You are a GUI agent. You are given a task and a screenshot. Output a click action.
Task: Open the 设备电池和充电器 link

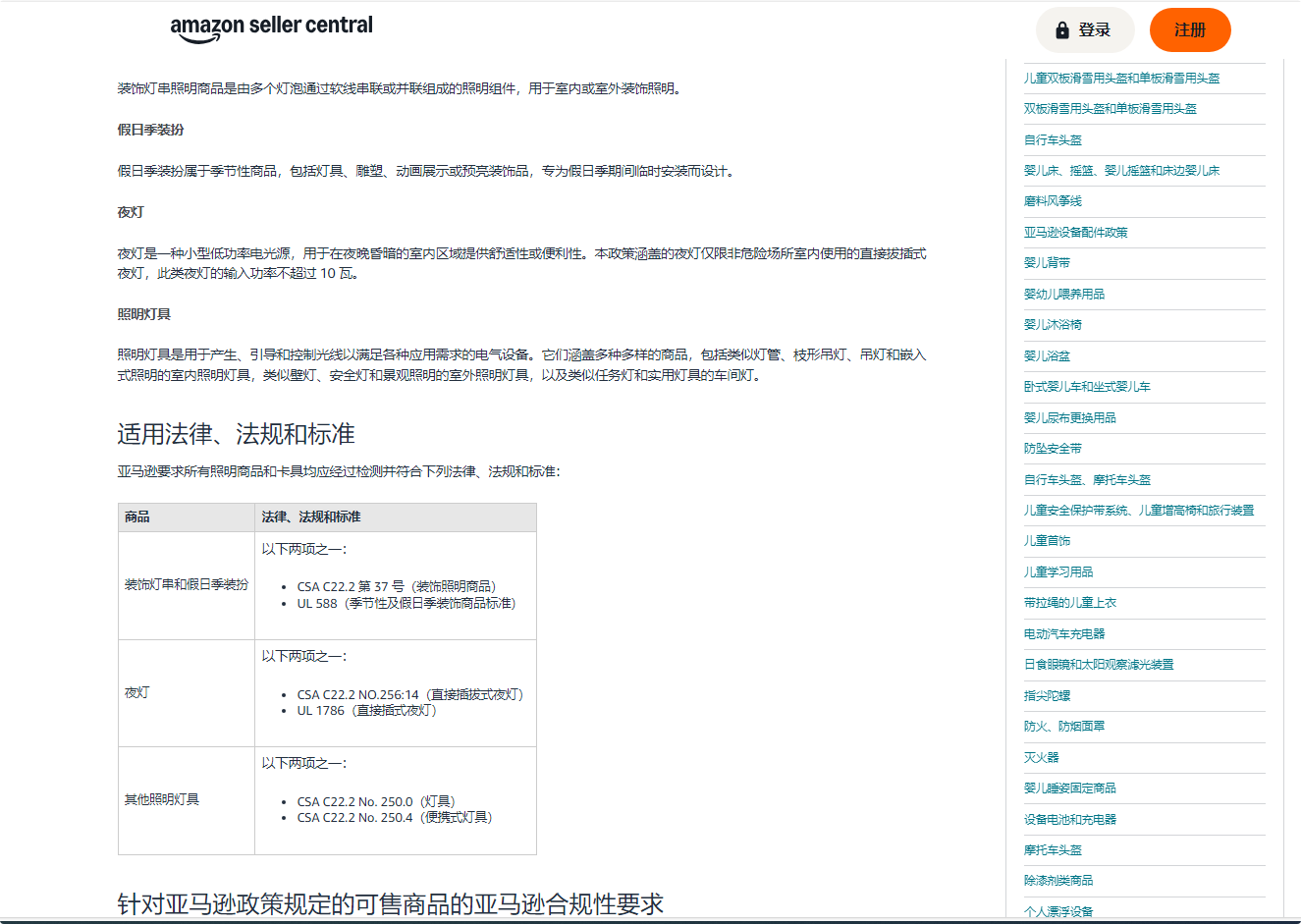[x=1069, y=820]
